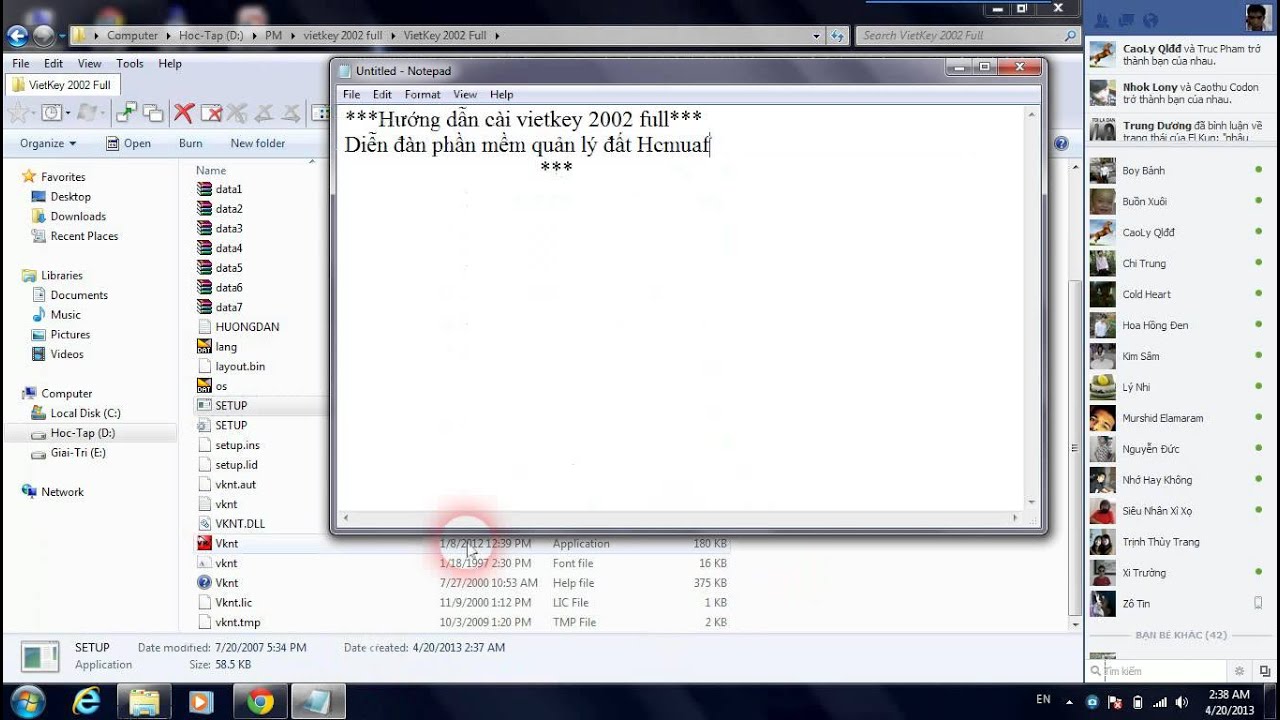This screenshot has width=1280, height=720.
Task: Open the history clock toolbar button
Action: coord(50,113)
